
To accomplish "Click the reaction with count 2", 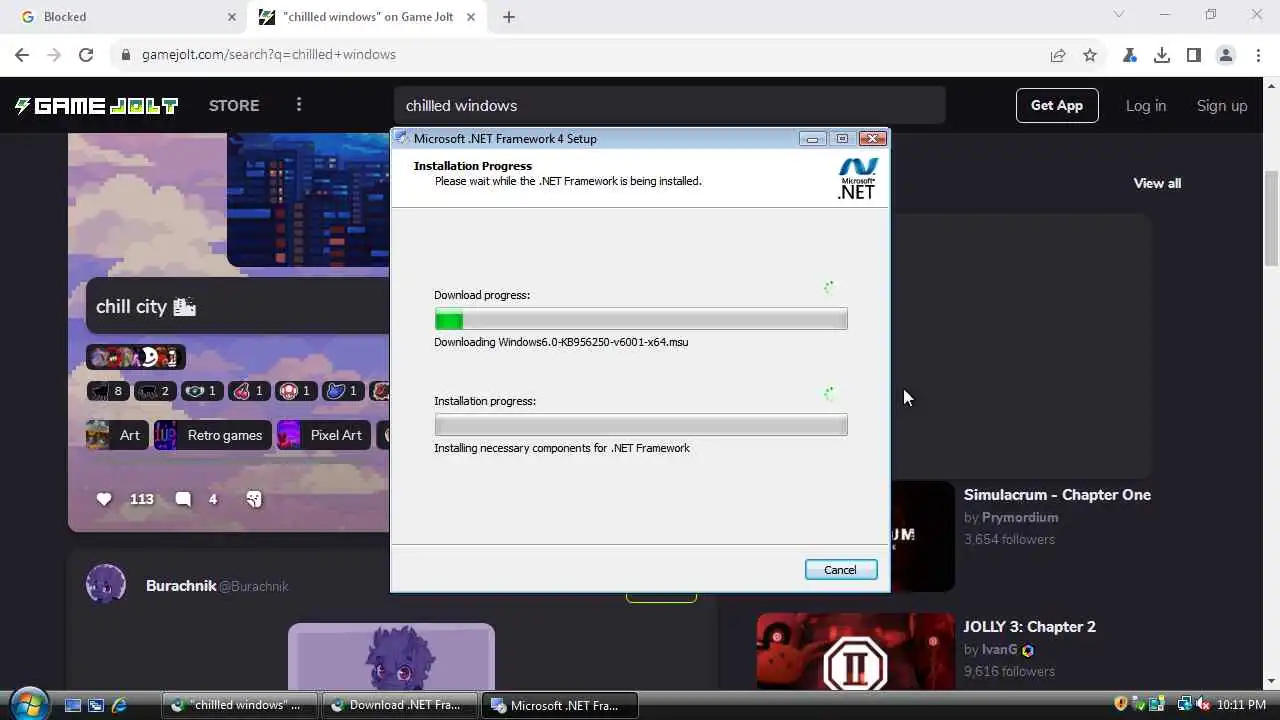I will point(153,391).
